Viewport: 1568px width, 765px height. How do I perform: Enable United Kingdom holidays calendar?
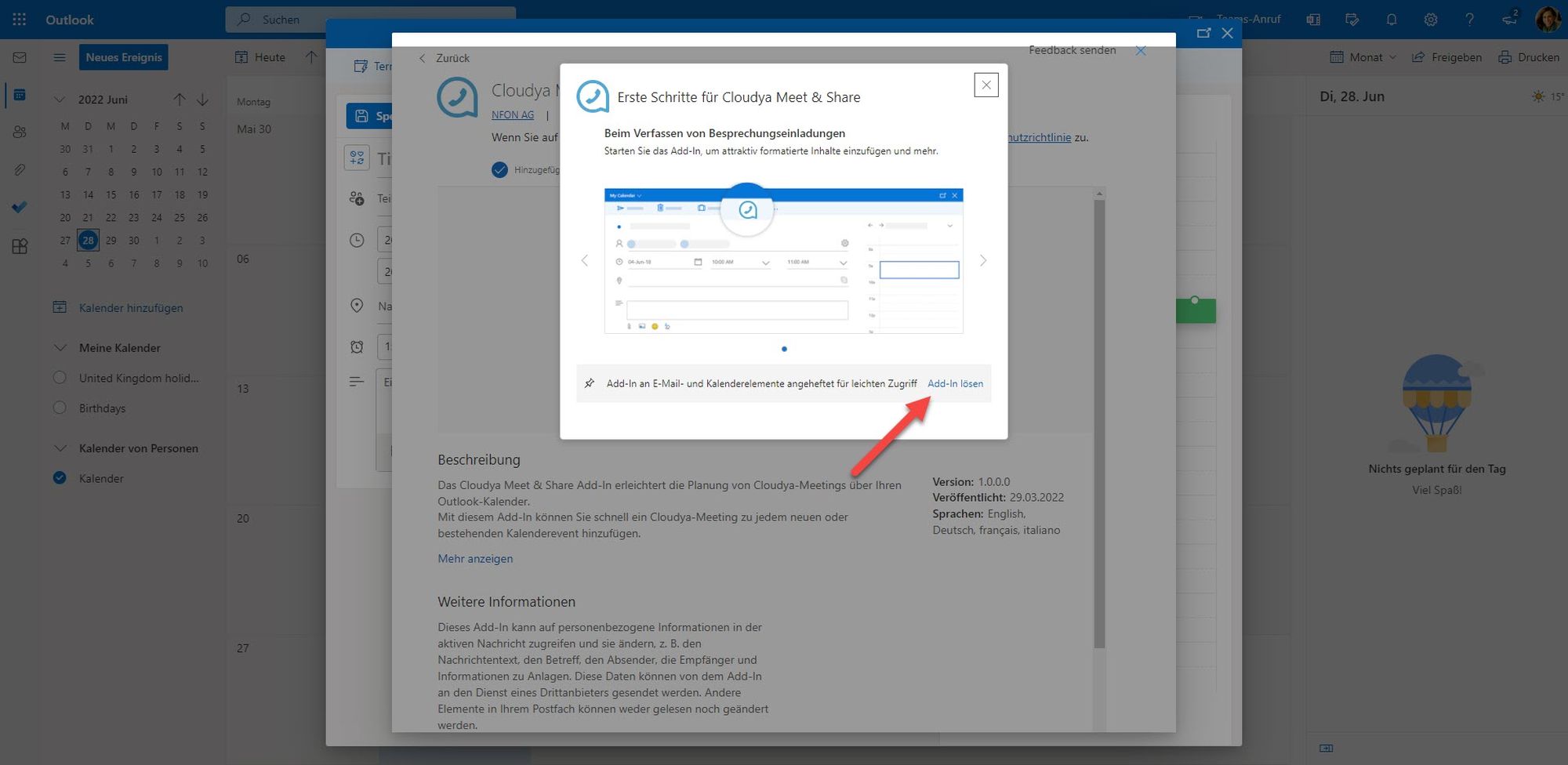pyautogui.click(x=60, y=378)
